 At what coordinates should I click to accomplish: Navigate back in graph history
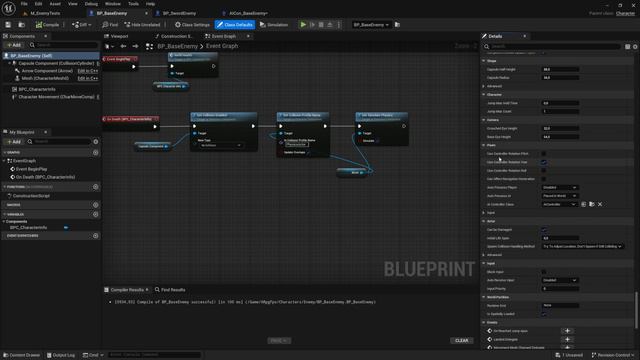tap(123, 46)
